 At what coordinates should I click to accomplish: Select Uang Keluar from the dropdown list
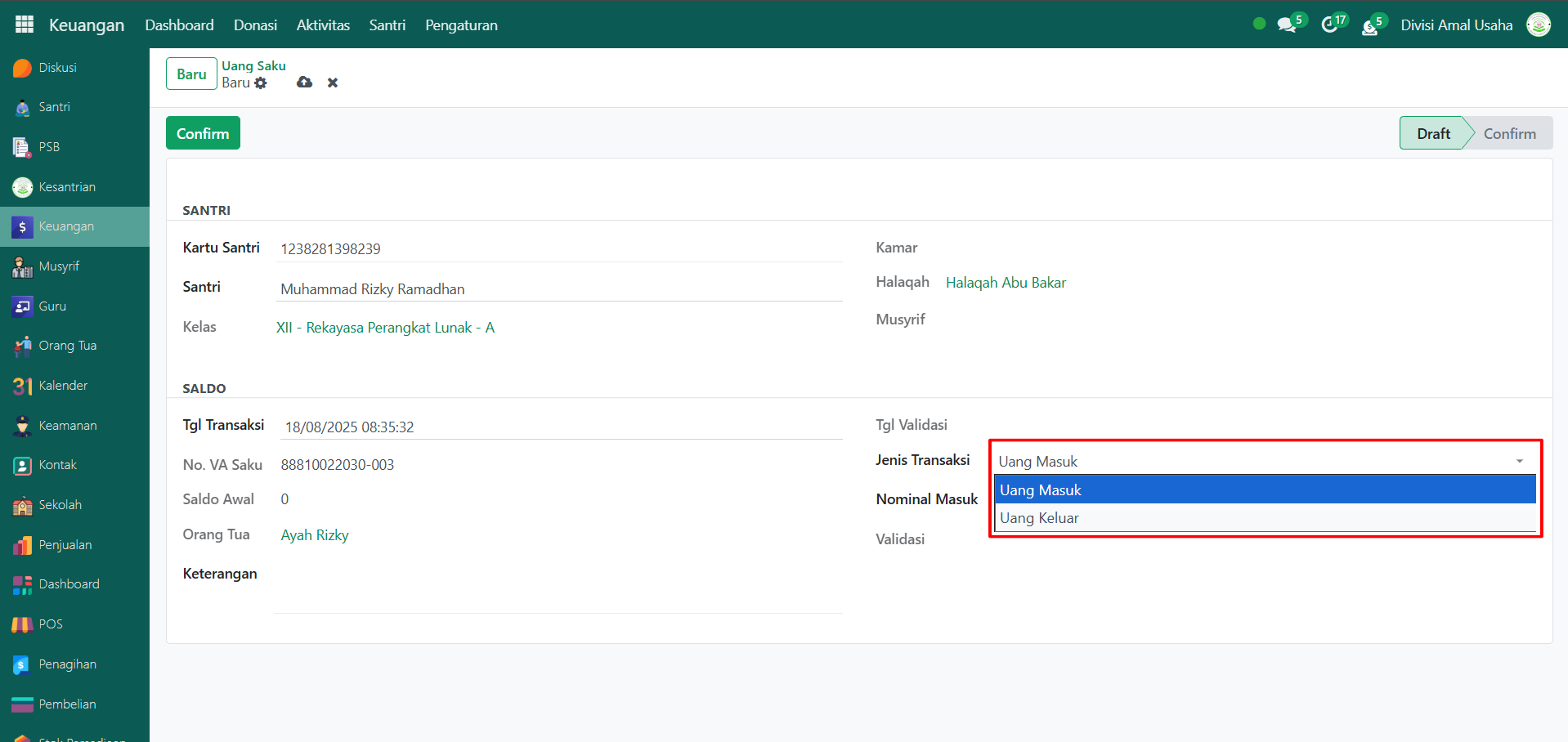pyautogui.click(x=1039, y=518)
